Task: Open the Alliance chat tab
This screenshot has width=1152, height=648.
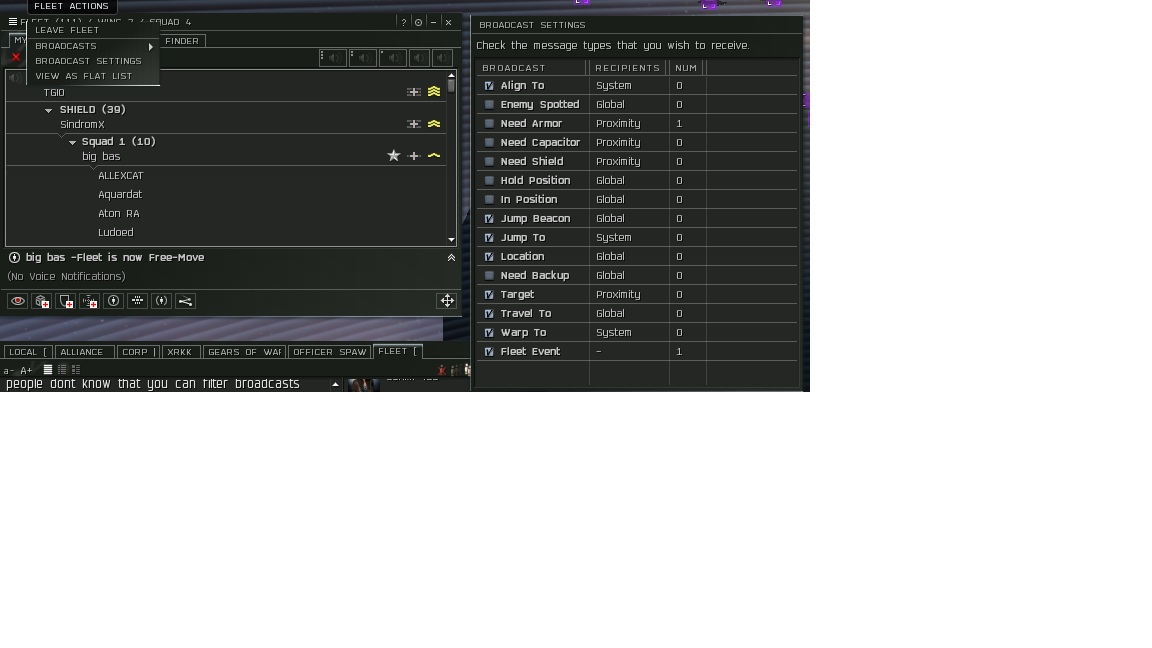Action: point(82,352)
